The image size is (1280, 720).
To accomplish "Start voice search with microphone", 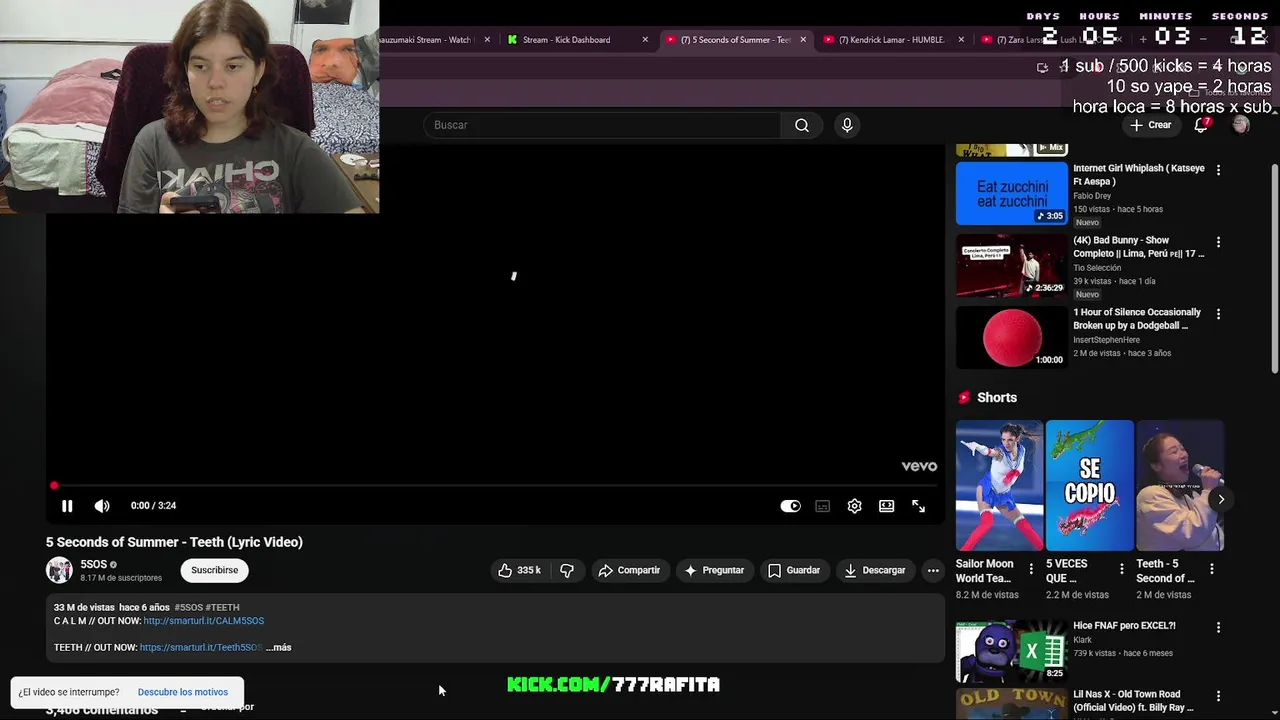I will point(847,125).
